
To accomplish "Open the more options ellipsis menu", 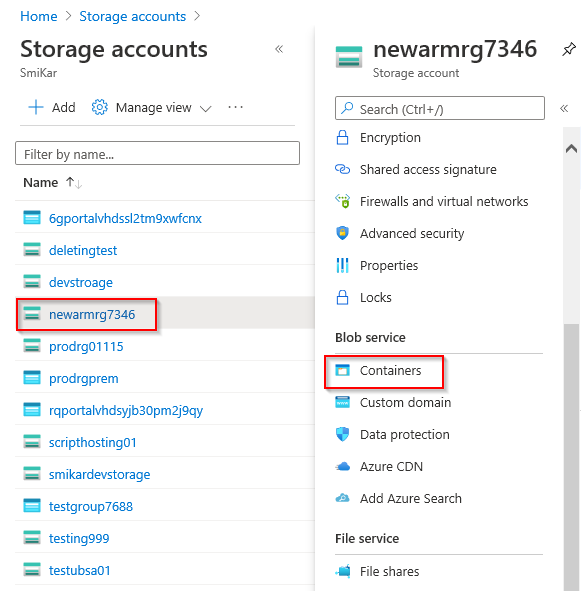I will point(236,107).
